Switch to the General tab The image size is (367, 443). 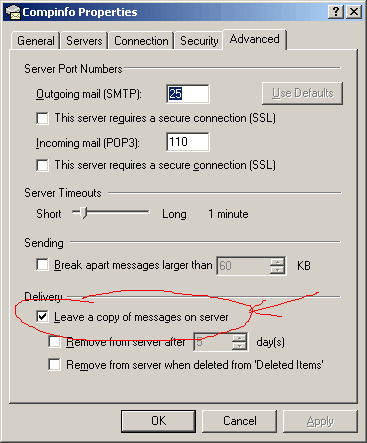[36, 41]
